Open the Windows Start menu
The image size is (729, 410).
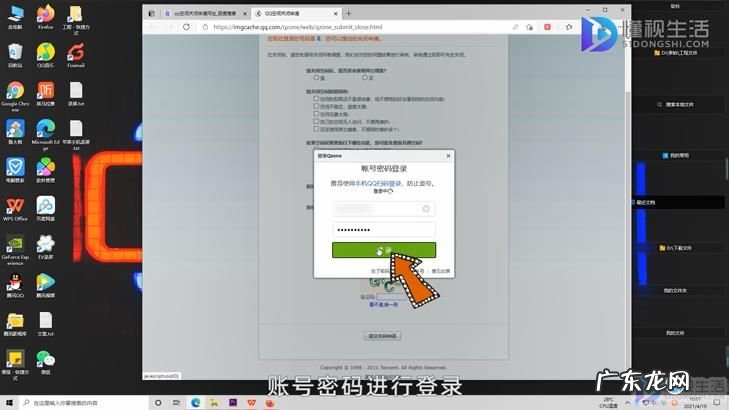9,403
